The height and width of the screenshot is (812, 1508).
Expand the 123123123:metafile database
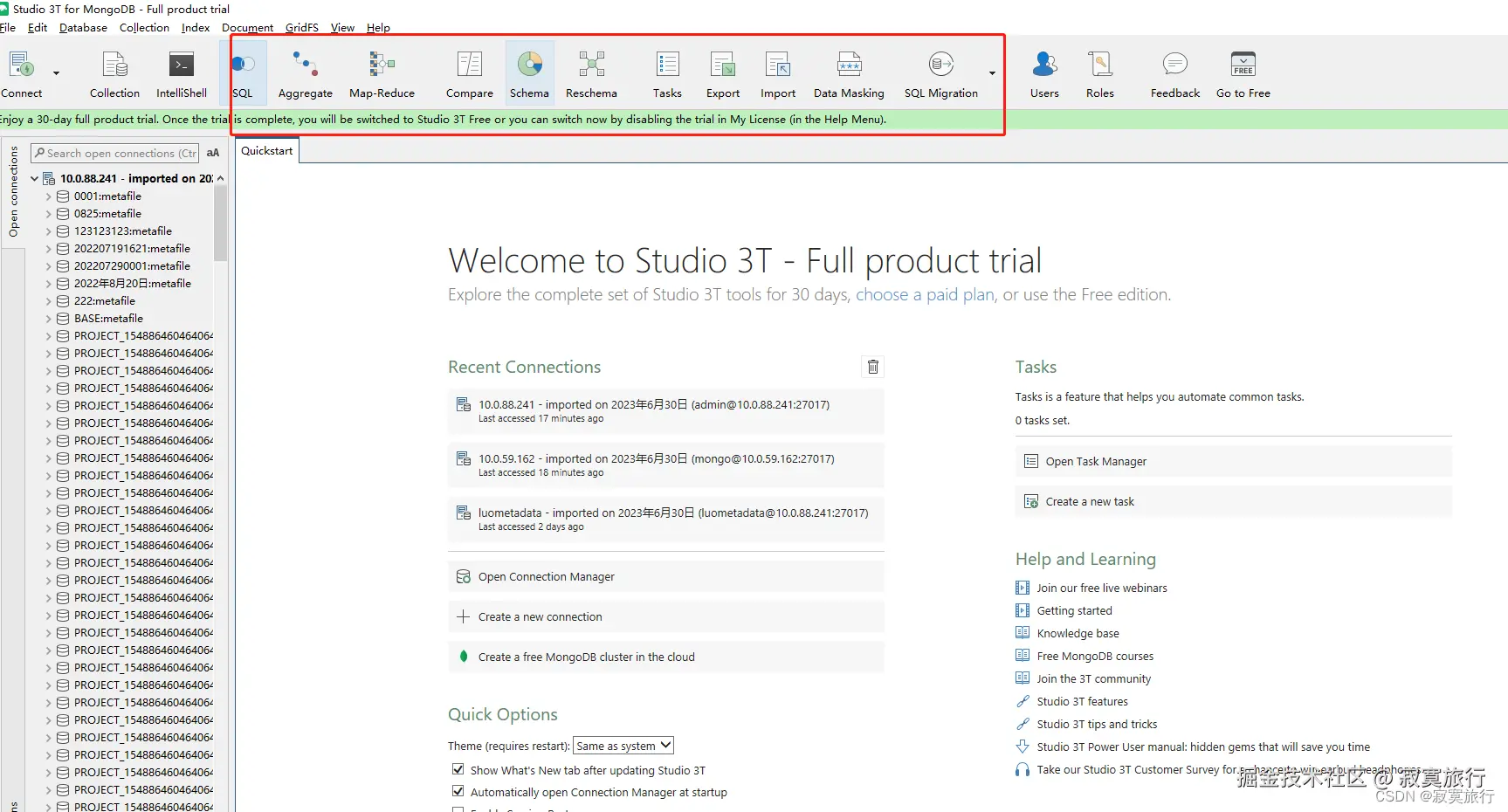(49, 231)
